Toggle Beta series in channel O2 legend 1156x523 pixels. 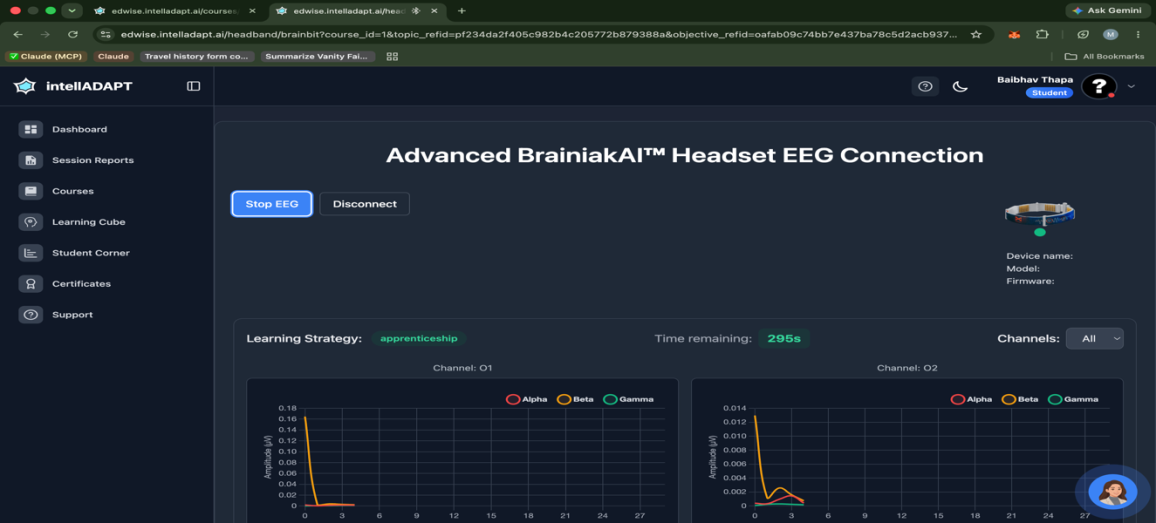coord(1020,399)
